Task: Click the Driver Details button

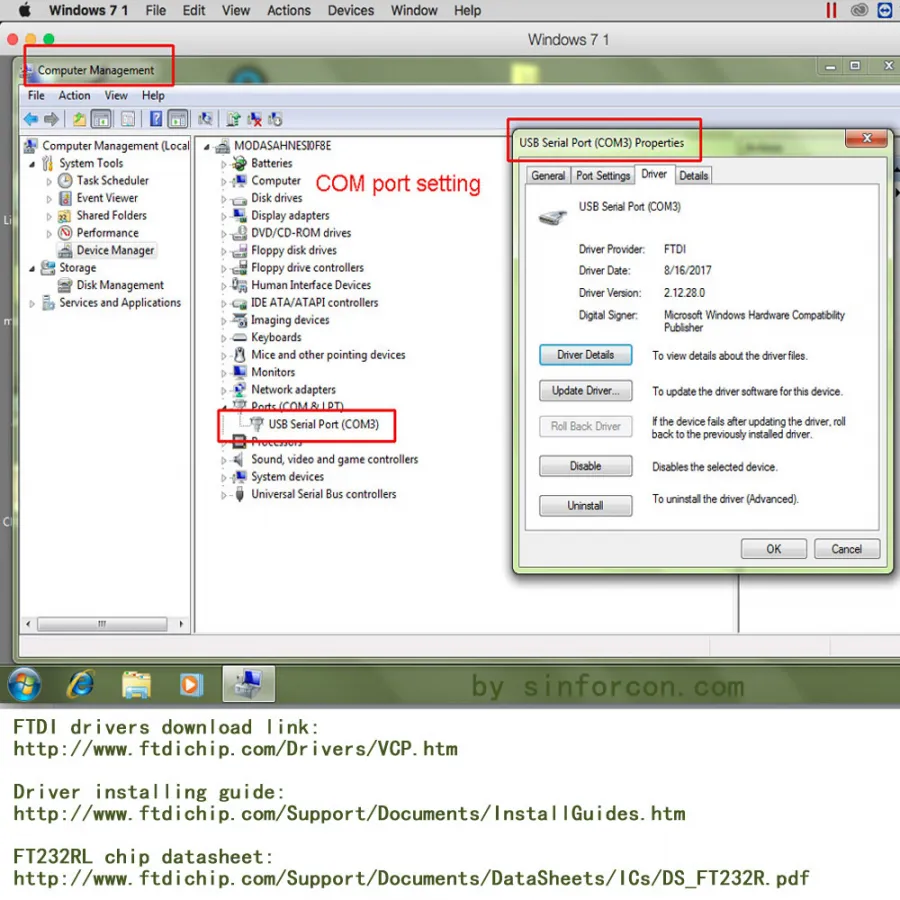Action: [585, 355]
